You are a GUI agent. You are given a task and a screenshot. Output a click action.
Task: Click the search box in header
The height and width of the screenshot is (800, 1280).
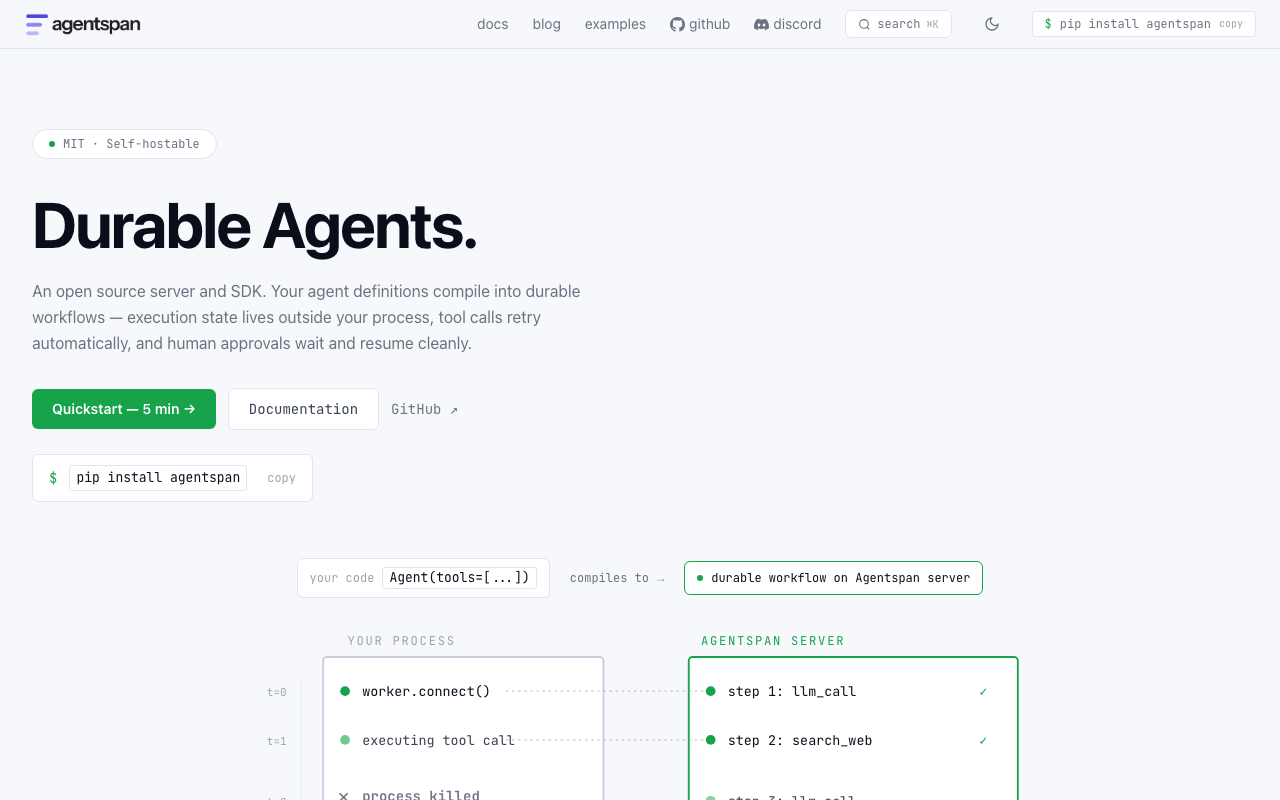pos(898,24)
